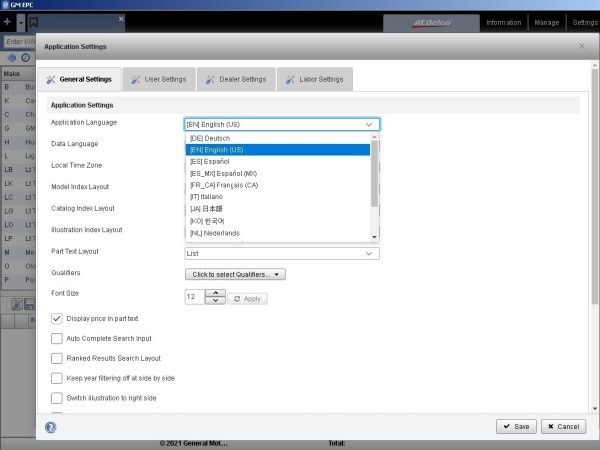Click the ACDelco logo button
Image resolution: width=600 pixels, height=450 pixels.
click(x=431, y=23)
